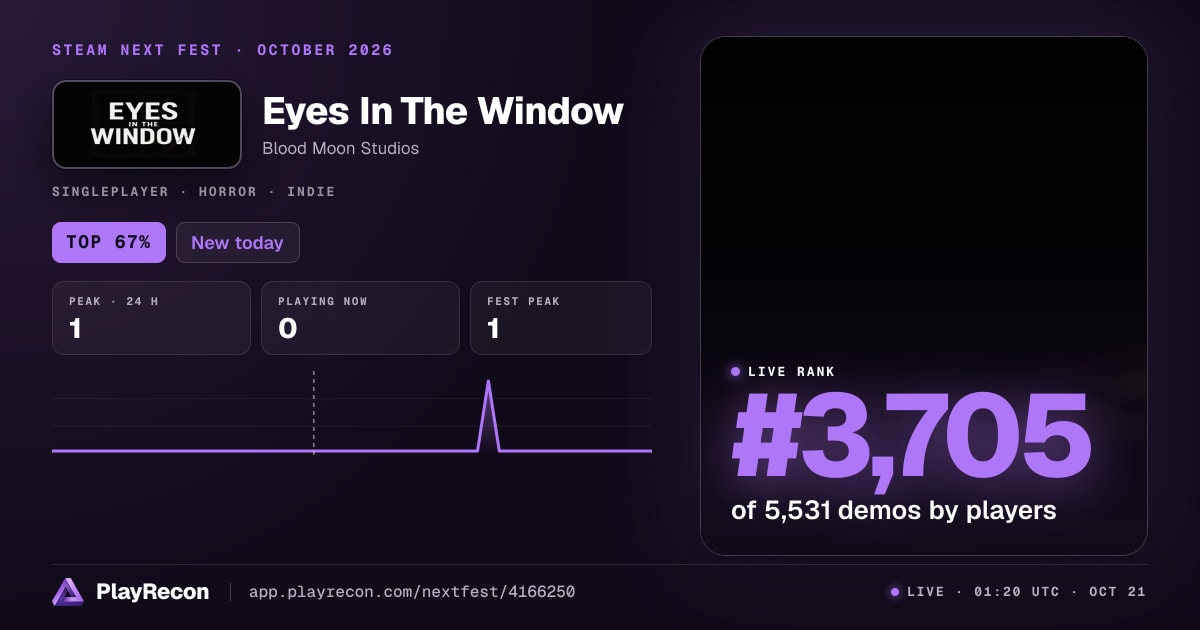Click the PlayRecon brand name
This screenshot has height=630, width=1200.
pyautogui.click(x=152, y=592)
